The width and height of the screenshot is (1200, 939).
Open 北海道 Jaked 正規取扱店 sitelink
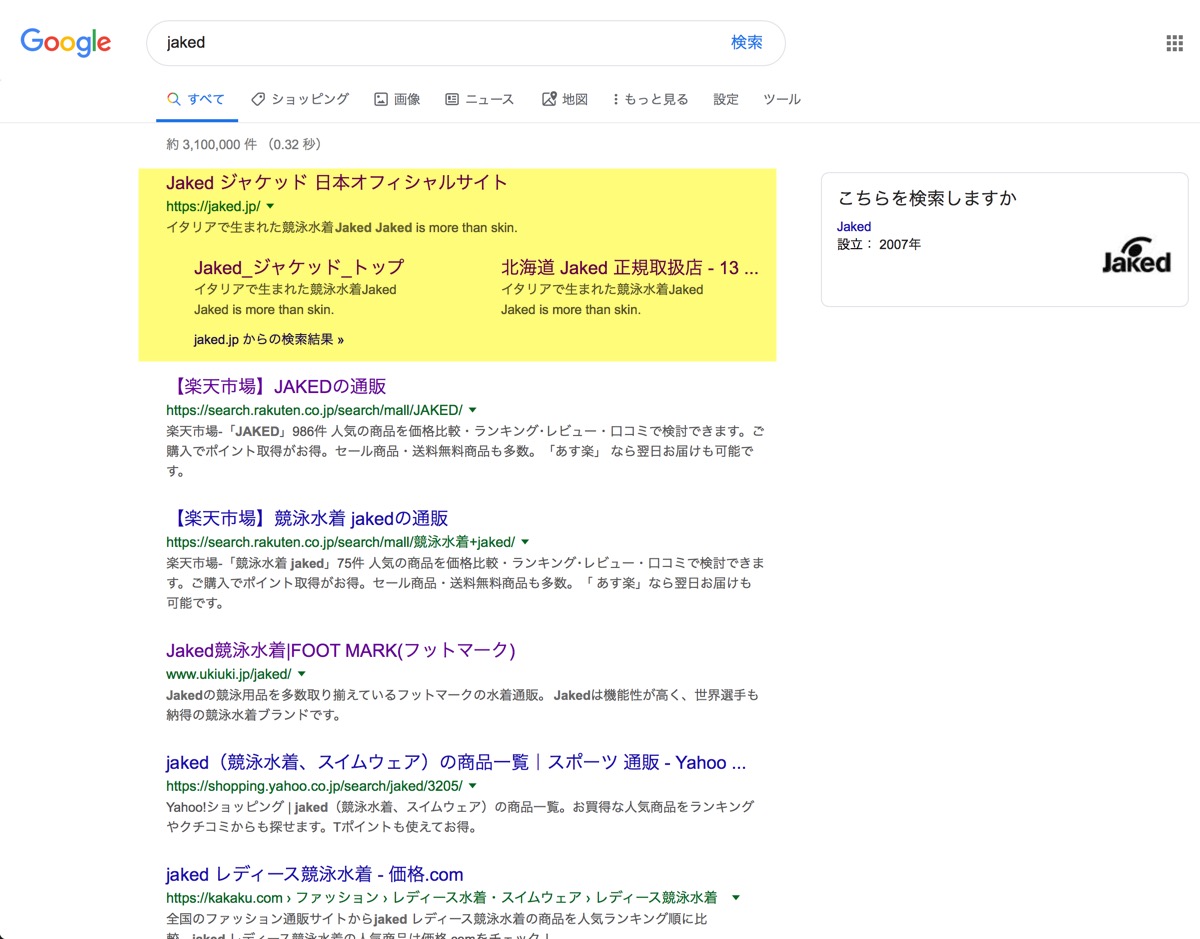pos(630,268)
